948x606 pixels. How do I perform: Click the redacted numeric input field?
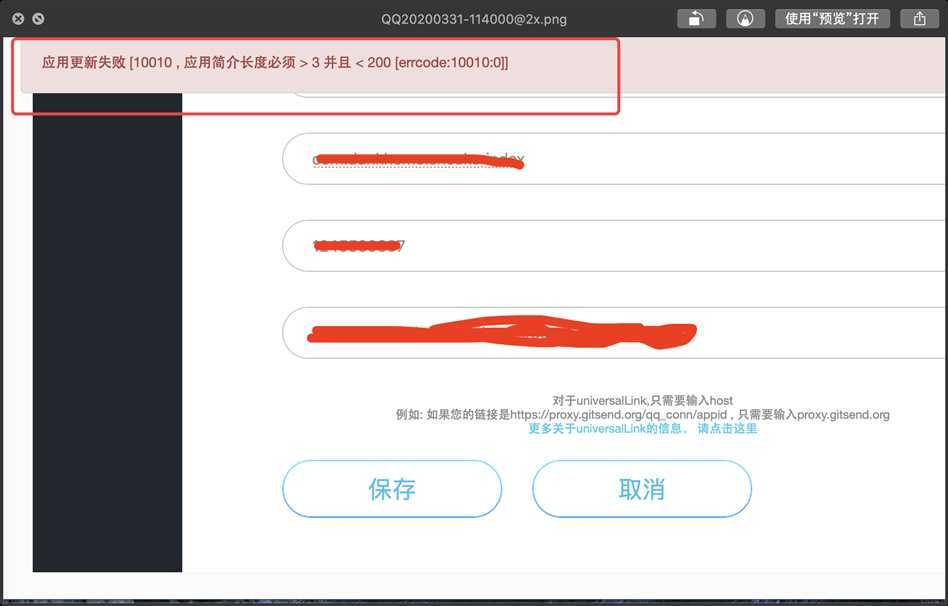[614, 246]
